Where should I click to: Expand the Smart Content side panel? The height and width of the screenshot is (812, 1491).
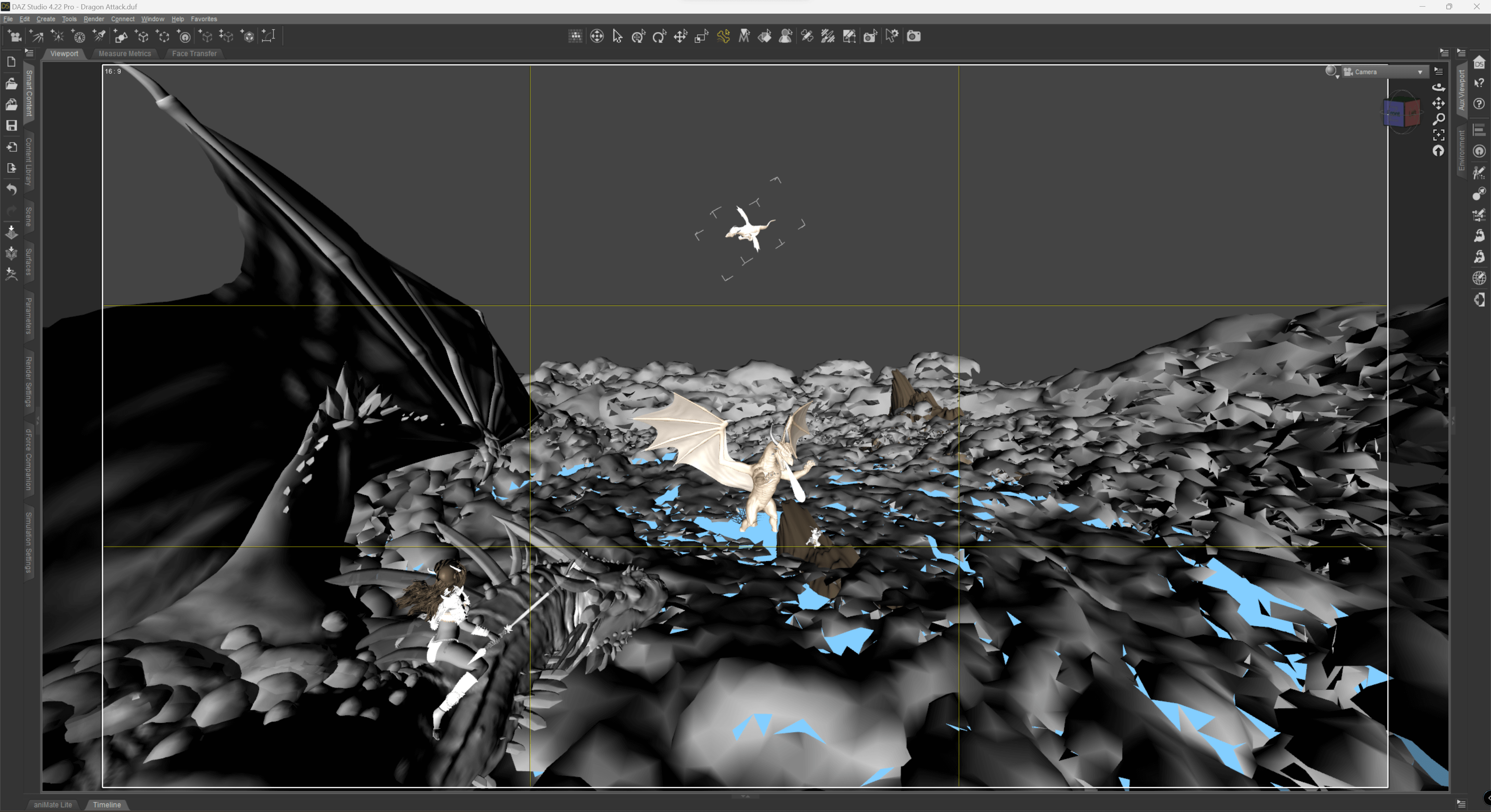pyautogui.click(x=29, y=93)
